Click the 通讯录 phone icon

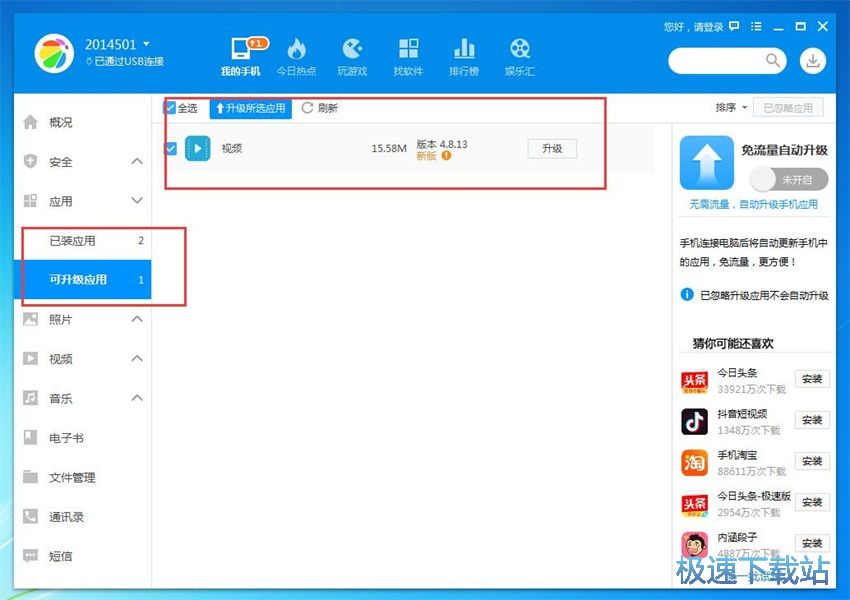pyautogui.click(x=30, y=517)
